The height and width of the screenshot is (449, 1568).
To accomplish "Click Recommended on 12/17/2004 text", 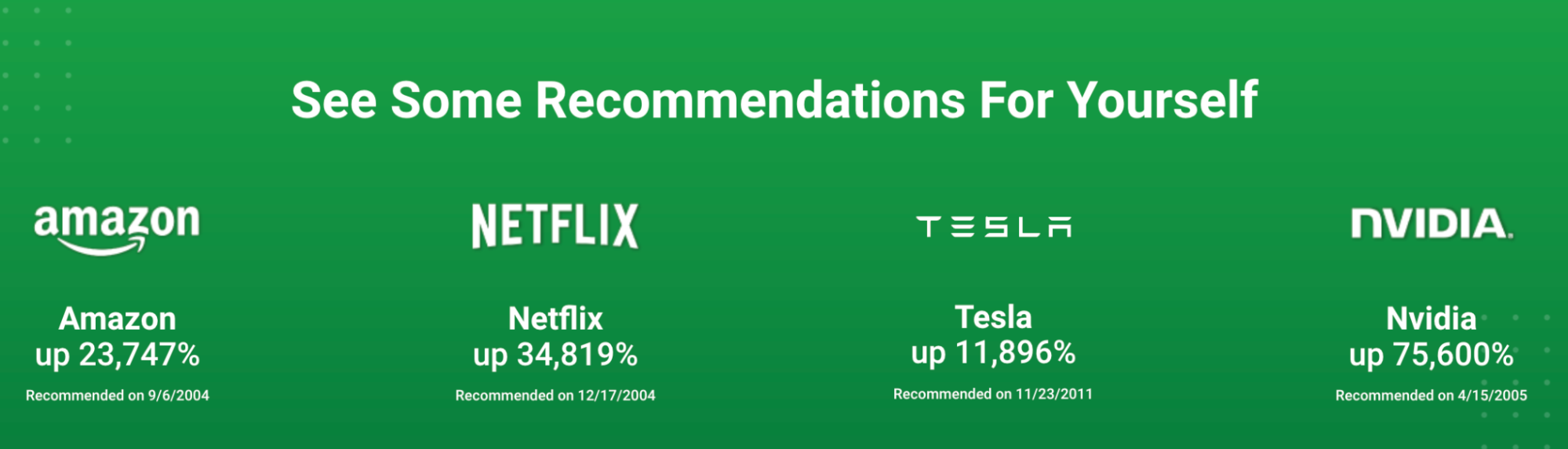I will pyautogui.click(x=555, y=396).
